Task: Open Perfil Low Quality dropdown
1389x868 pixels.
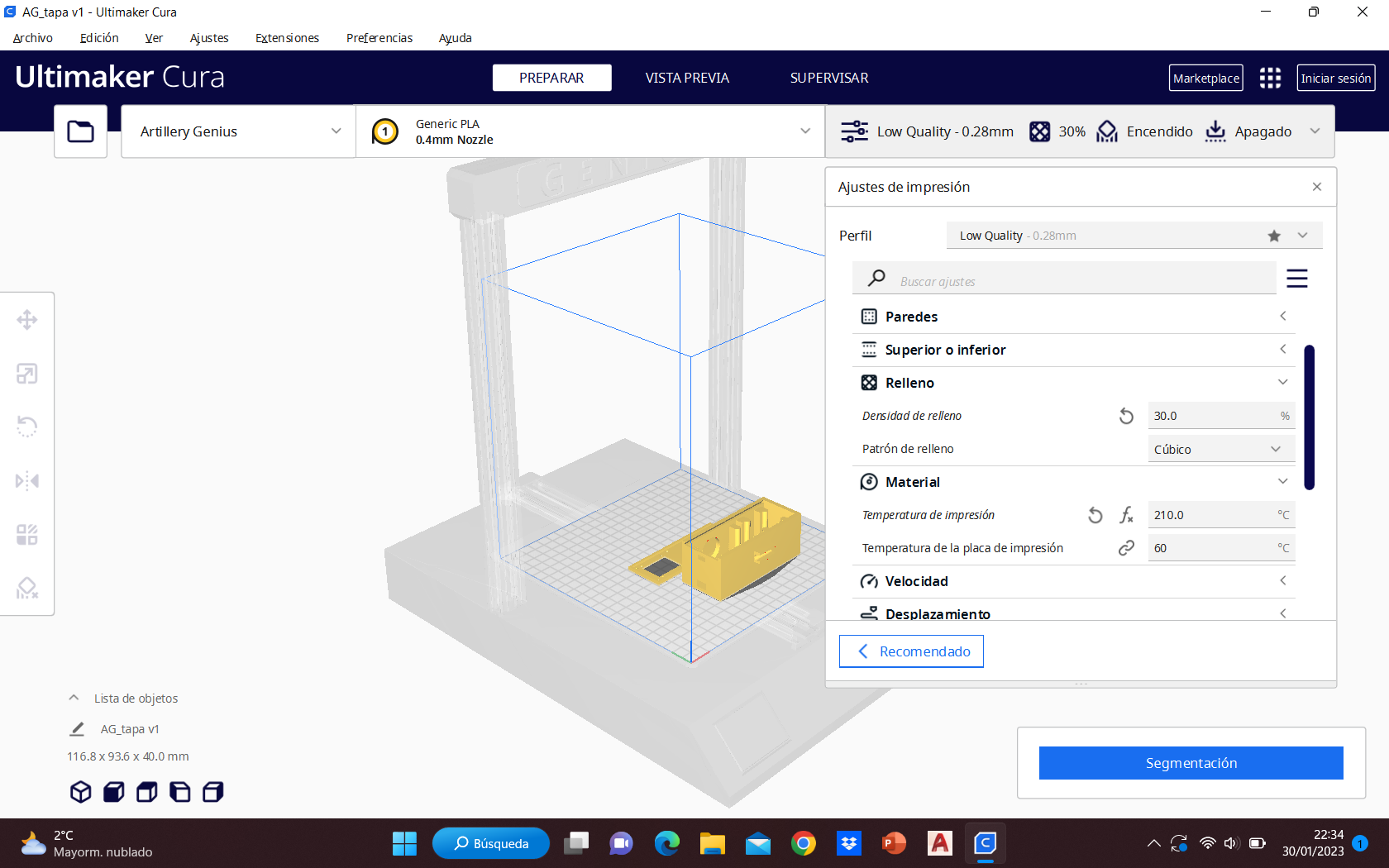Action: coord(1134,236)
